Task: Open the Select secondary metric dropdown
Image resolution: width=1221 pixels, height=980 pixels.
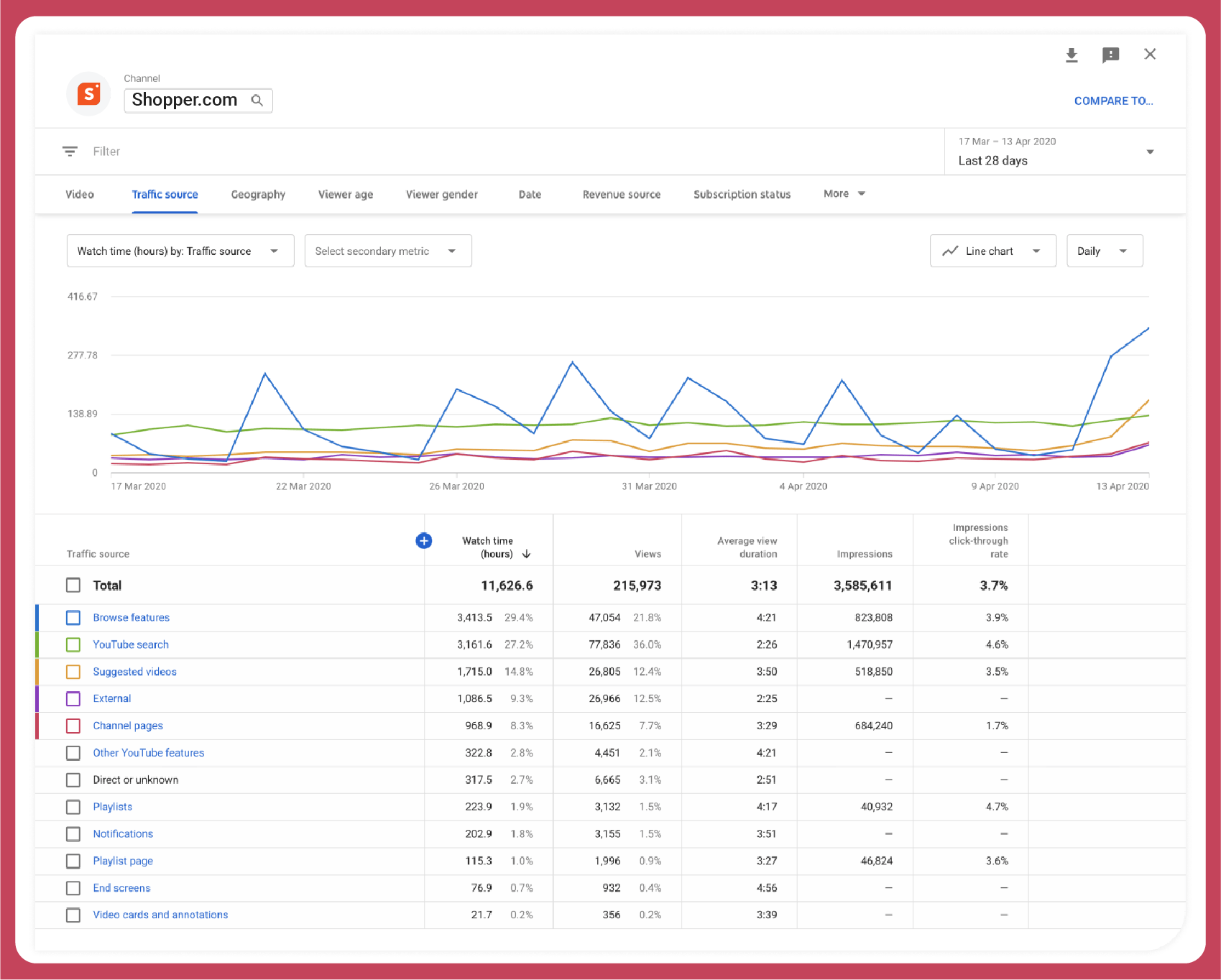Action: pyautogui.click(x=388, y=251)
